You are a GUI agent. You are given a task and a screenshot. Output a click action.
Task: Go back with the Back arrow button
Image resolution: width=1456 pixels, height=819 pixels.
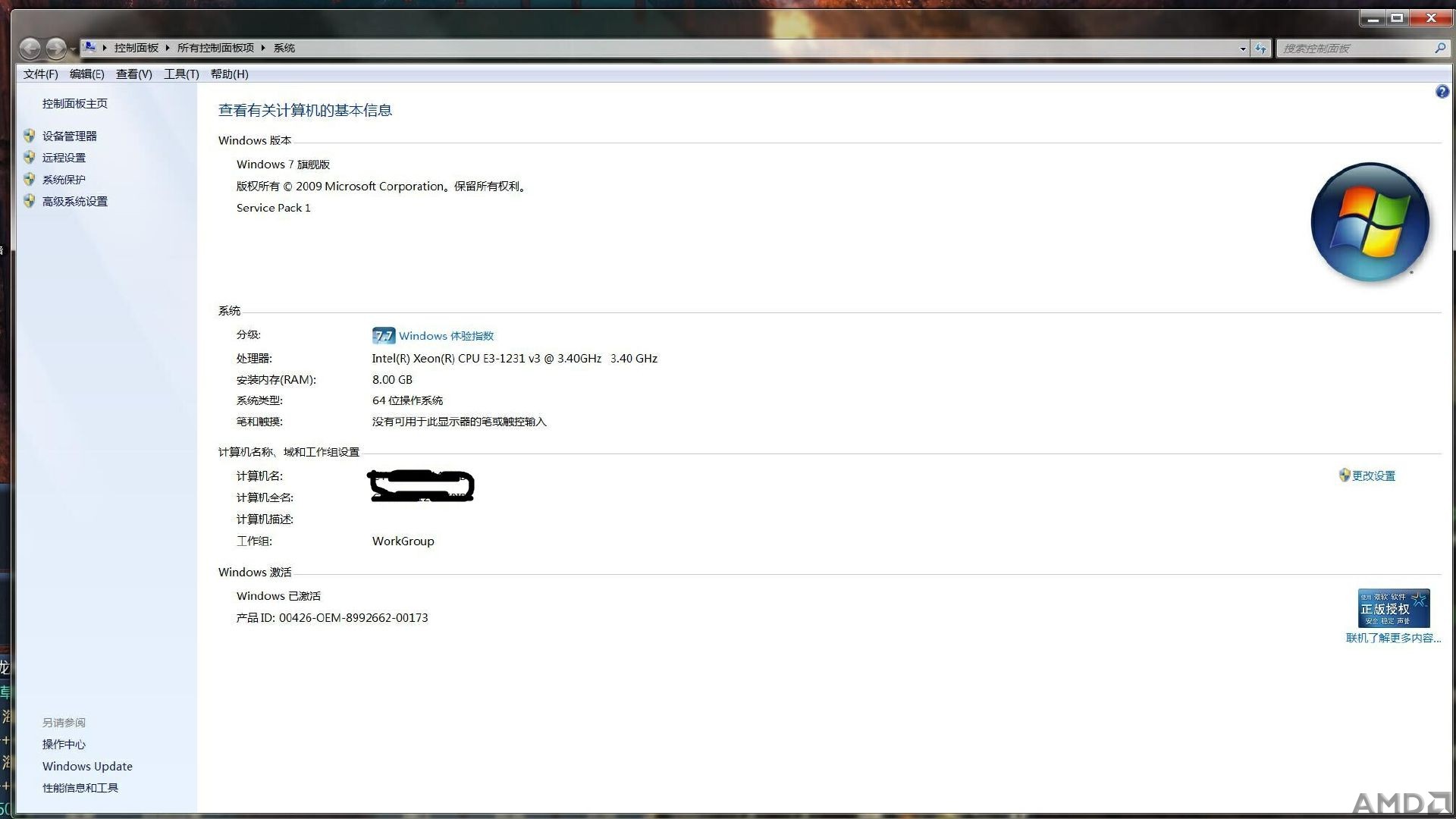[30, 49]
